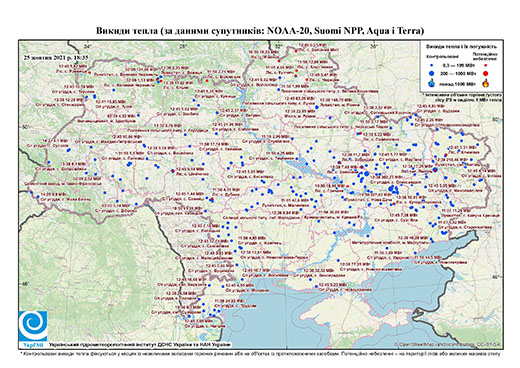
Task: Click the small red dot legend symbol
Action: (x=486, y=65)
